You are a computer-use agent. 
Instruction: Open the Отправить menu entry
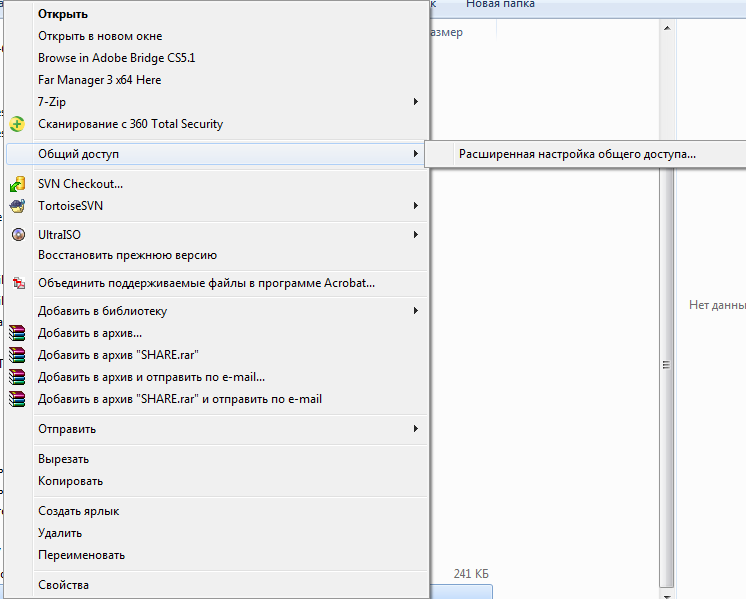pos(216,429)
